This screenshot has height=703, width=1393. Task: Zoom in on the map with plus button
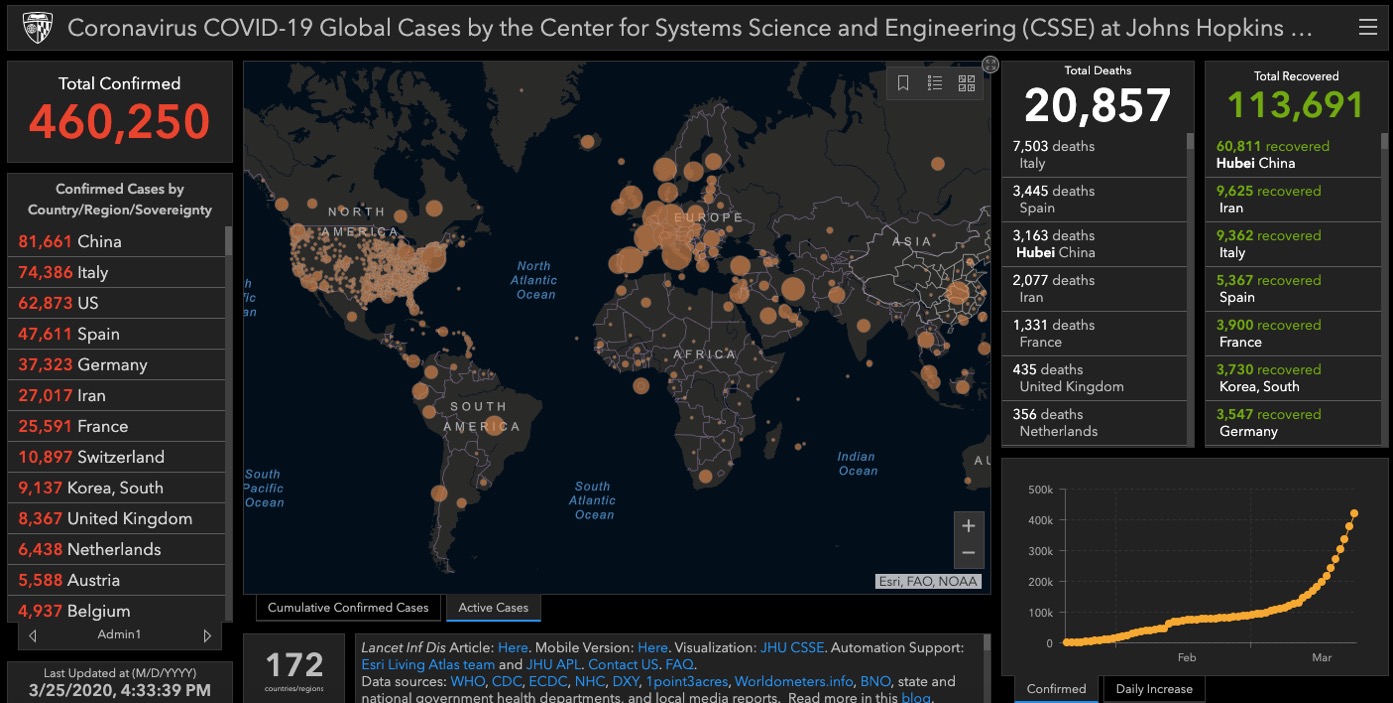(968, 526)
